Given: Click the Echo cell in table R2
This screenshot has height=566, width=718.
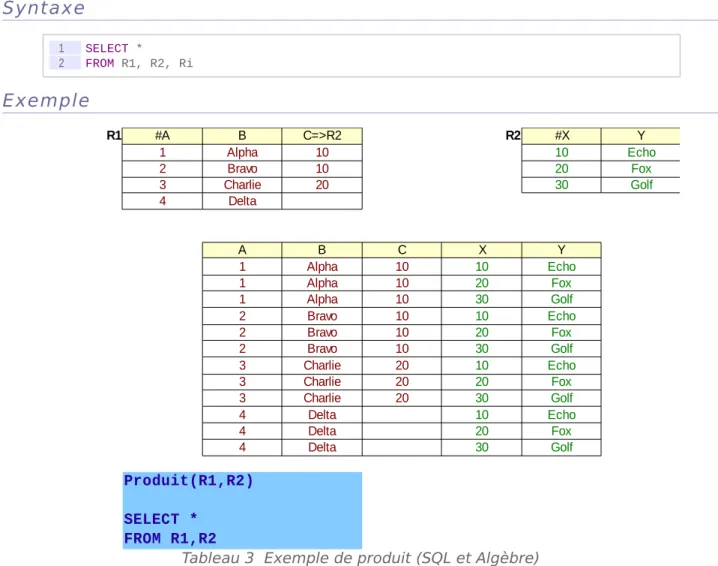Looking at the screenshot, I should pyautogui.click(x=641, y=152).
